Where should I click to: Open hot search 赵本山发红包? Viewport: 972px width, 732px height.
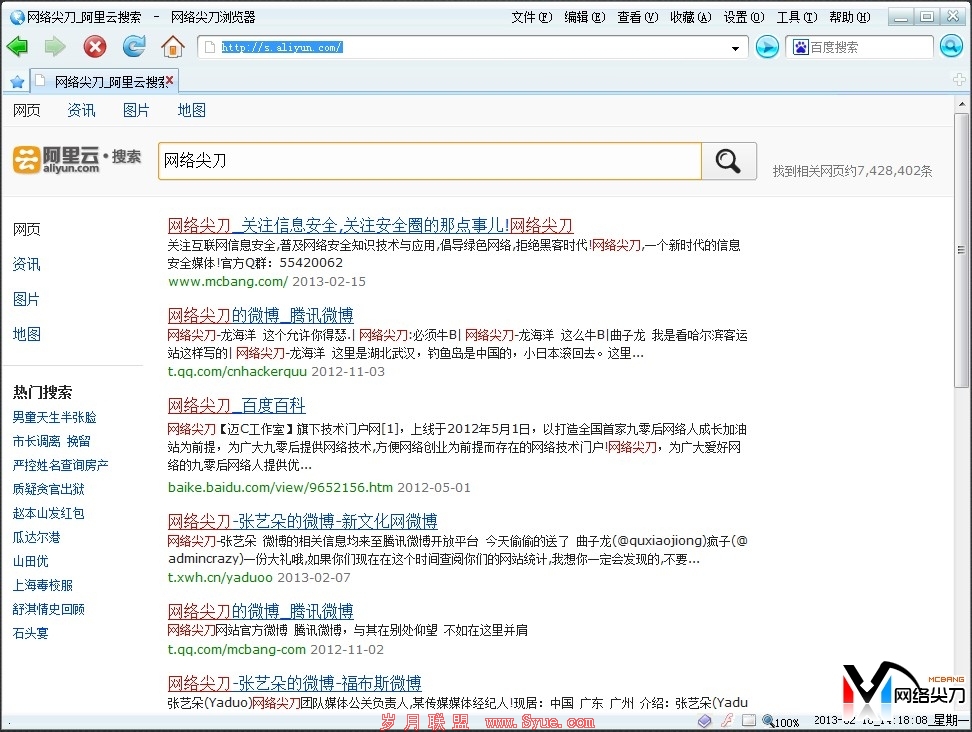[x=48, y=513]
